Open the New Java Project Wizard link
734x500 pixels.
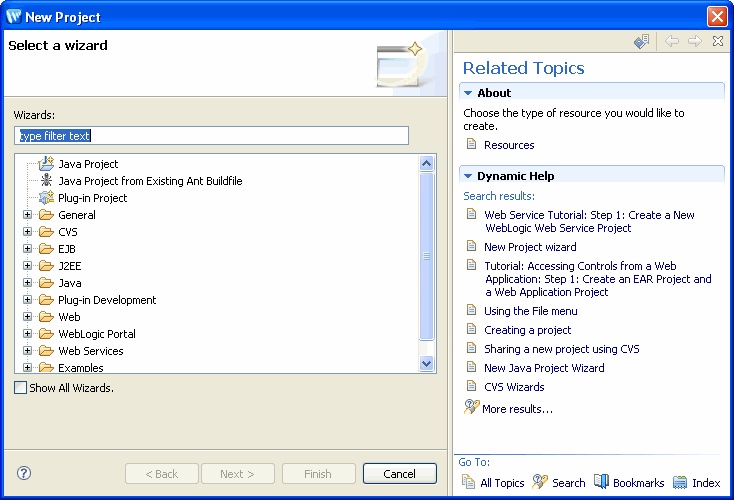[544, 368]
